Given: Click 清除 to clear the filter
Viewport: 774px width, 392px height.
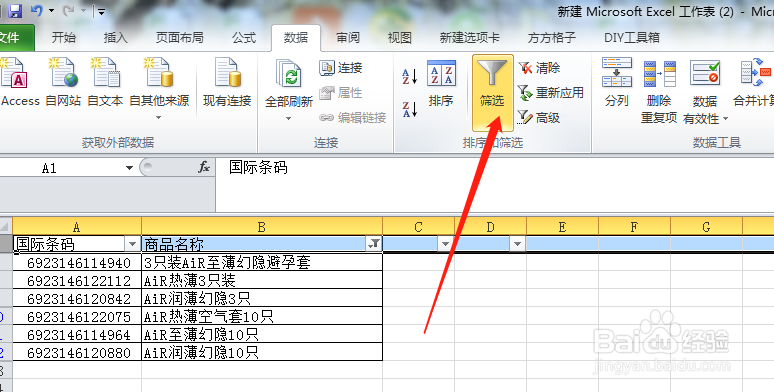Looking at the screenshot, I should pos(539,68).
